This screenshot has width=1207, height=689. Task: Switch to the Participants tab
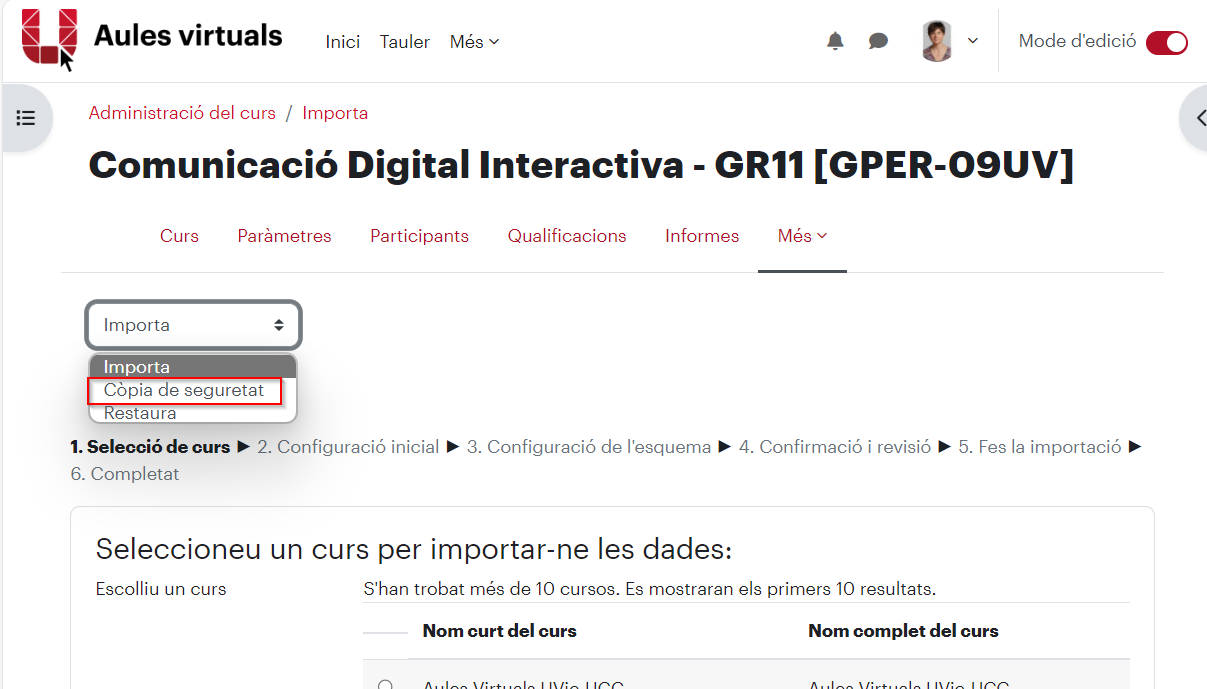(419, 236)
